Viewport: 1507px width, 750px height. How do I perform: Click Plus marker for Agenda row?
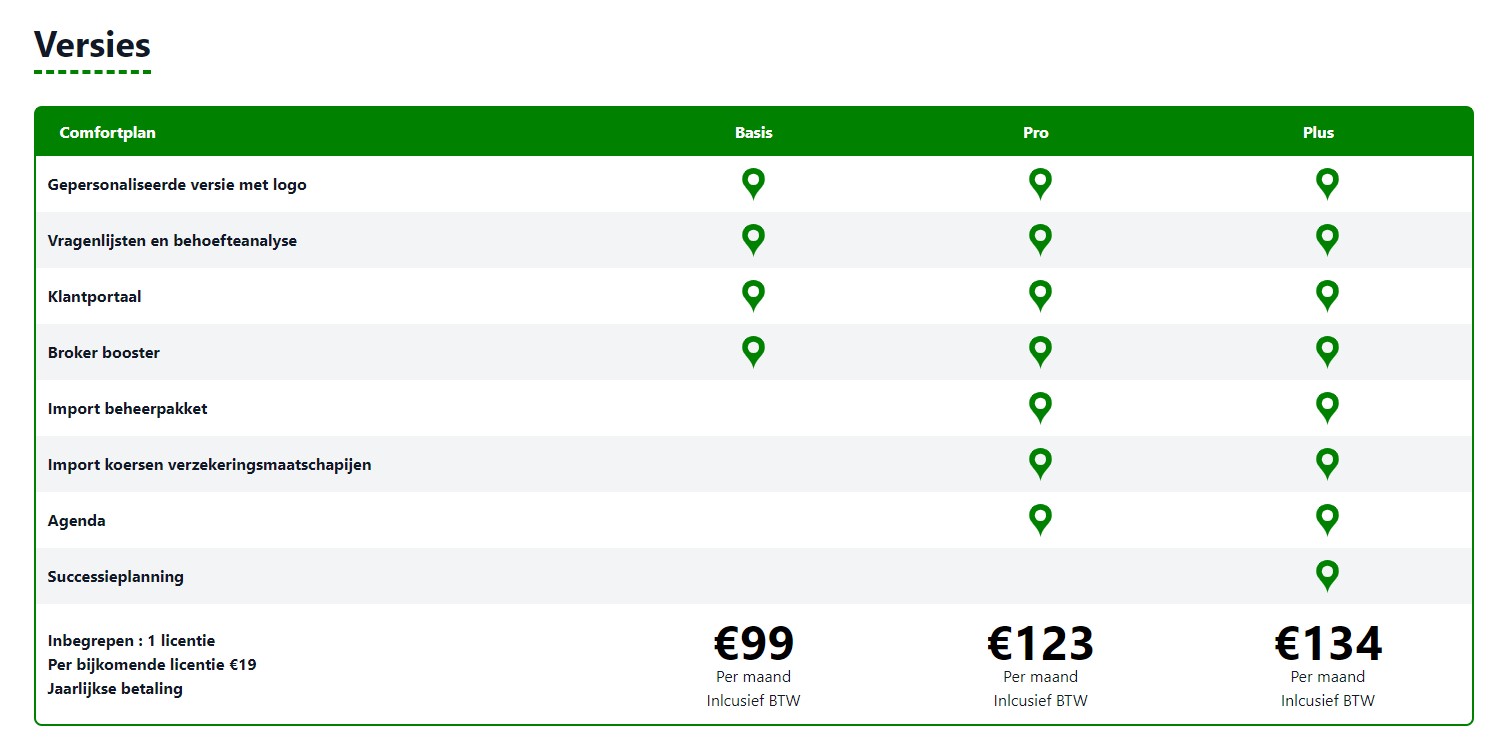(1327, 520)
